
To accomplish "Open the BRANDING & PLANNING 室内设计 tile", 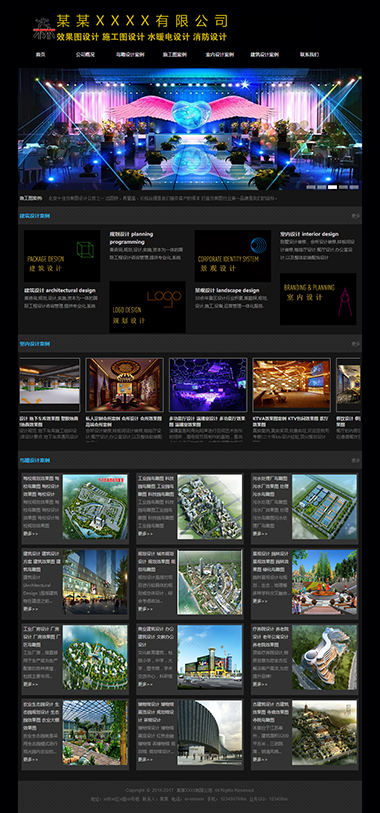I will click(318, 299).
